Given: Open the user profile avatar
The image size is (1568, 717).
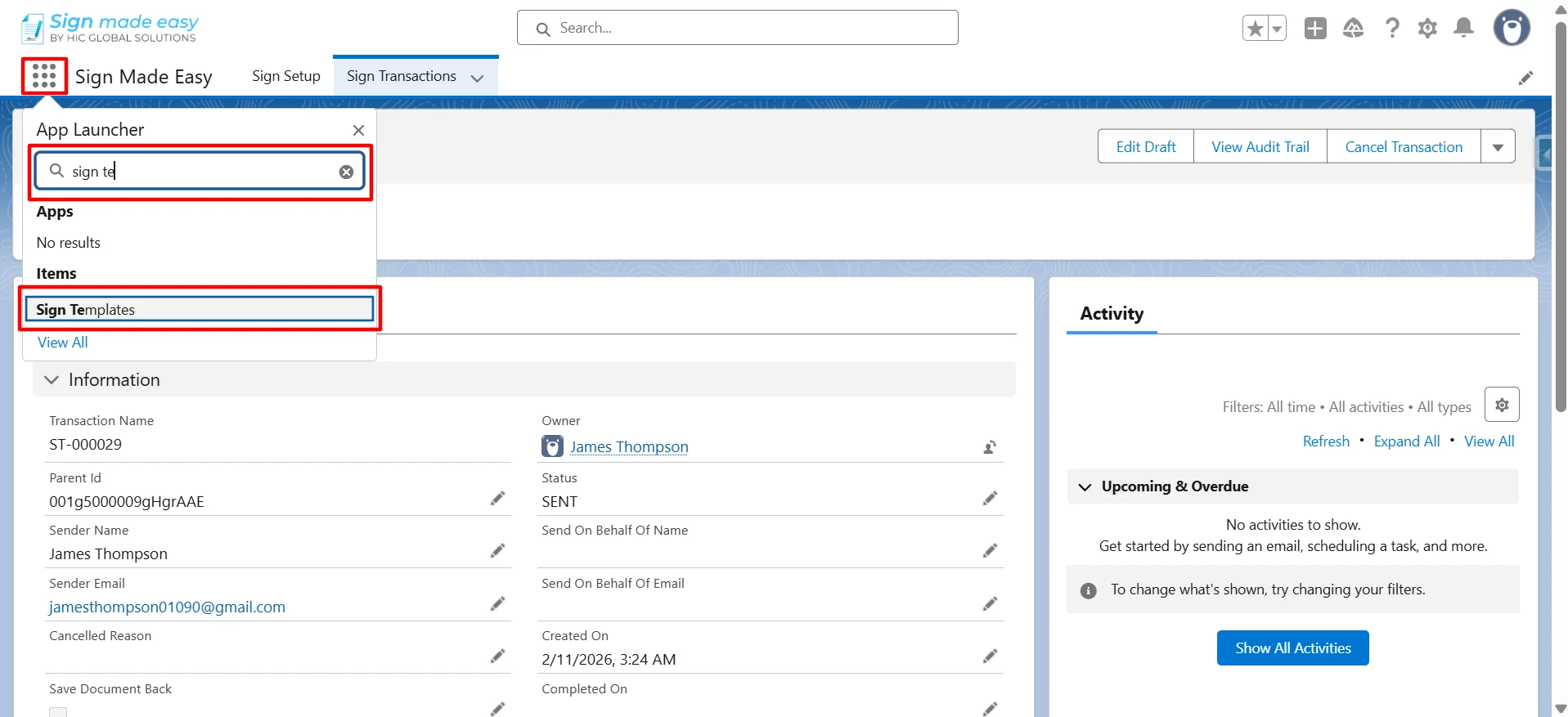Looking at the screenshot, I should [1512, 28].
